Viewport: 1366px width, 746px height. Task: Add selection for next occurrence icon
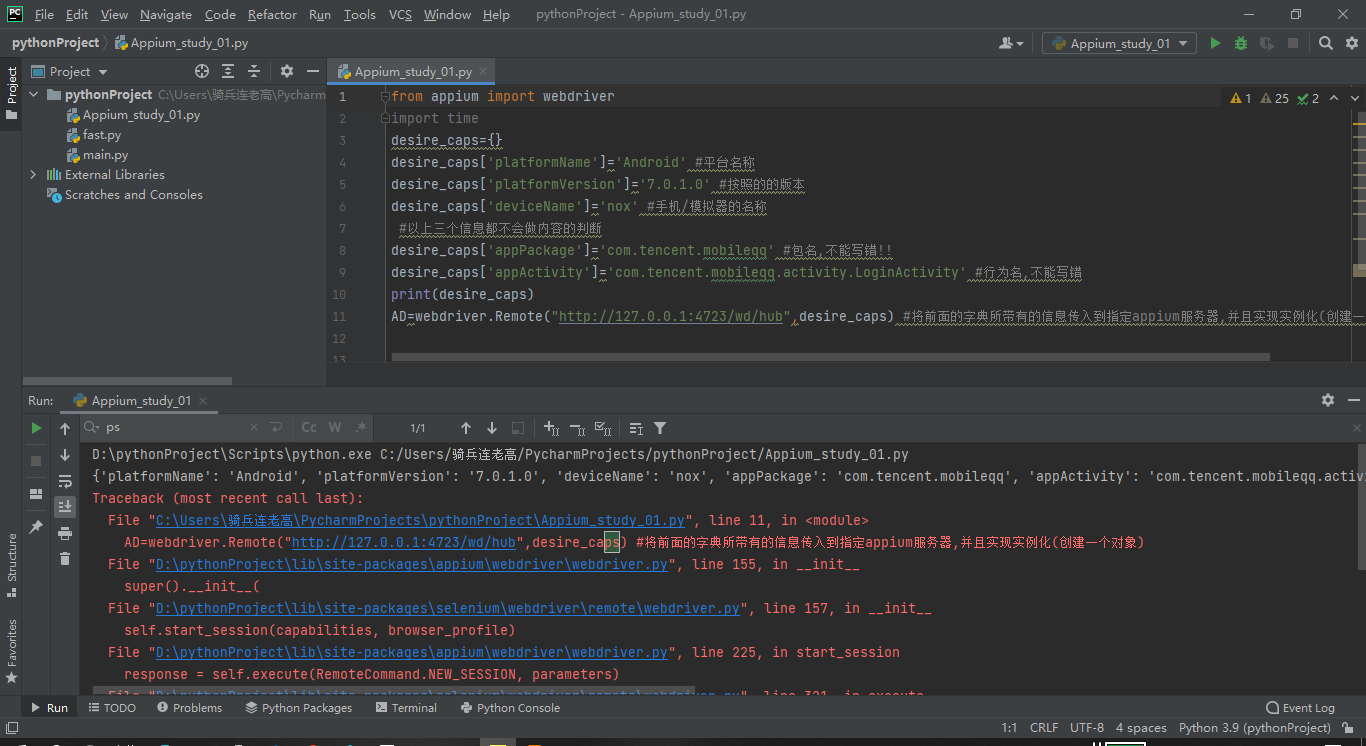[x=551, y=428]
